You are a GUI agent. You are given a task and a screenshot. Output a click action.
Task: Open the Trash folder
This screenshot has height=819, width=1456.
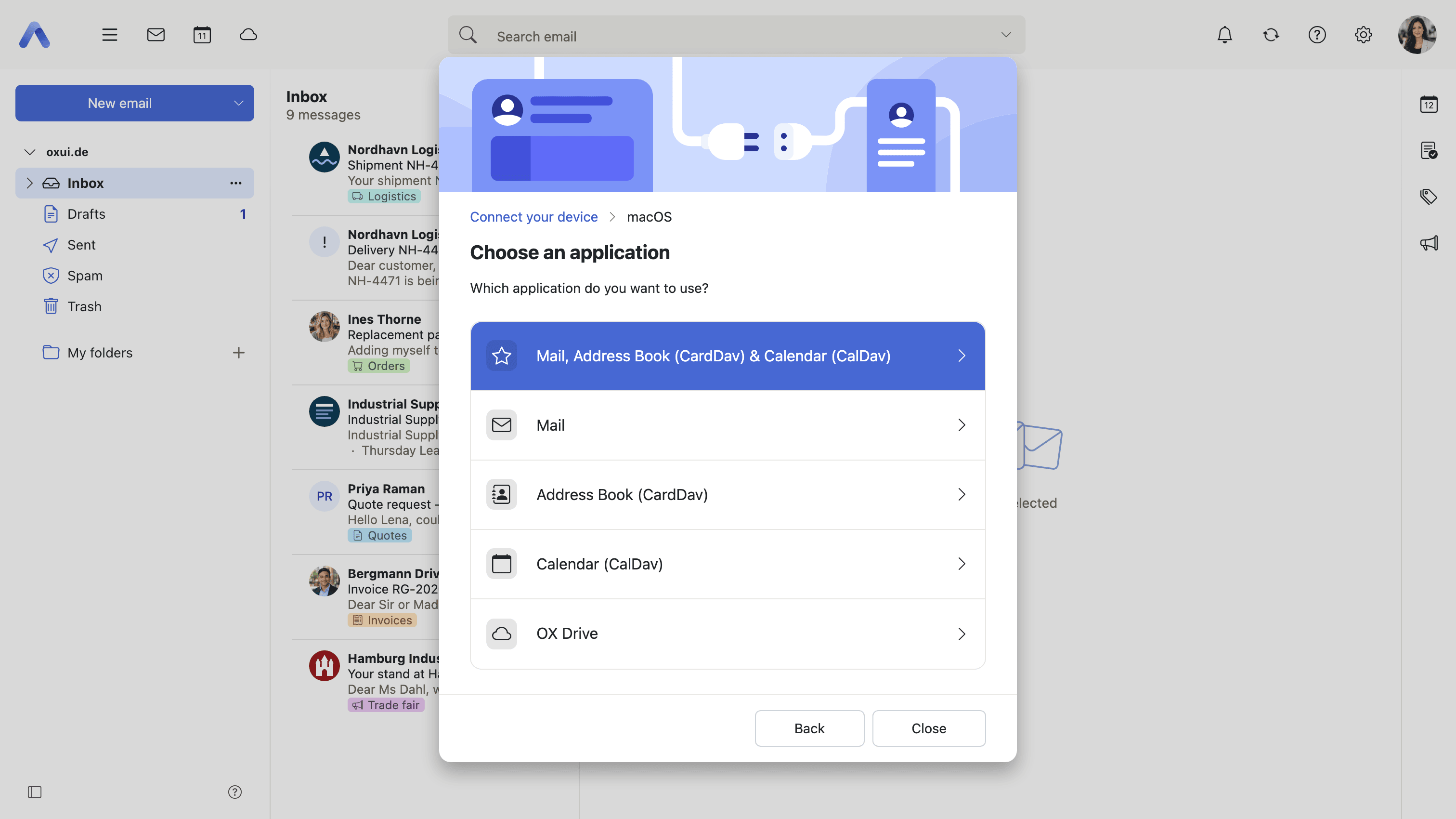tap(134, 306)
